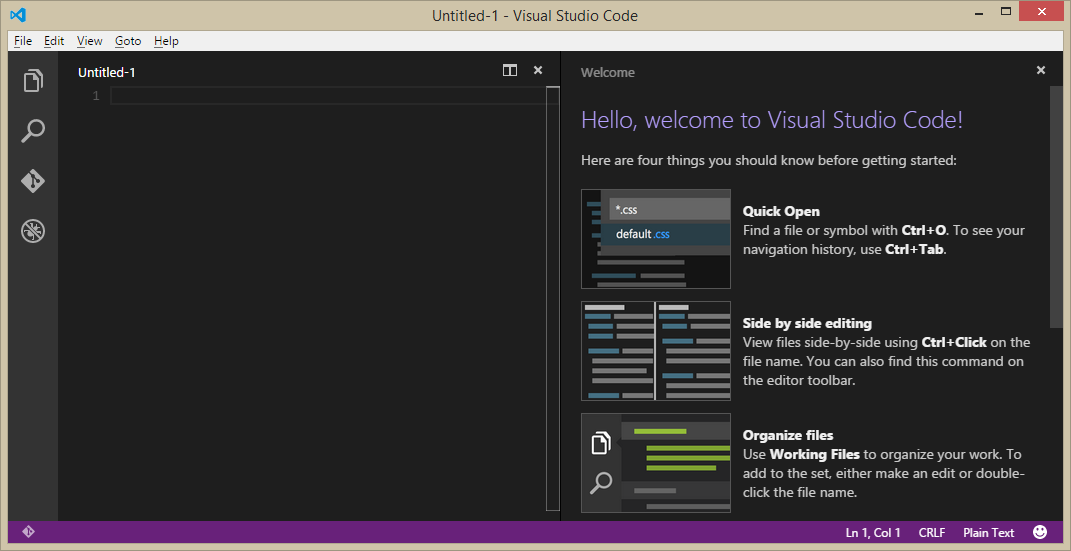Image resolution: width=1071 pixels, height=551 pixels.
Task: Click the Welcome pane vertical scrollbar
Action: tap(1056, 208)
